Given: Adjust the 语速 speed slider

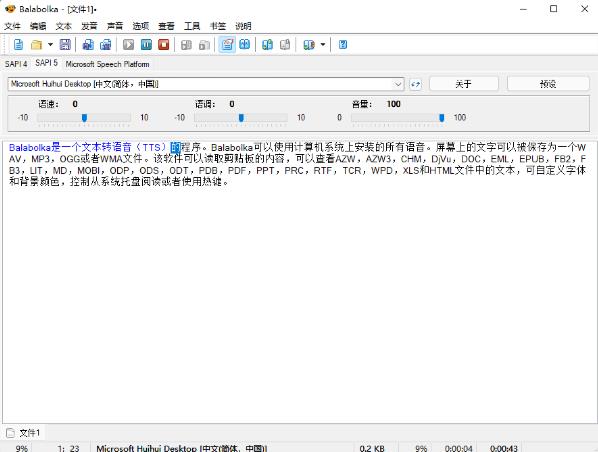Looking at the screenshot, I should tap(84, 118).
